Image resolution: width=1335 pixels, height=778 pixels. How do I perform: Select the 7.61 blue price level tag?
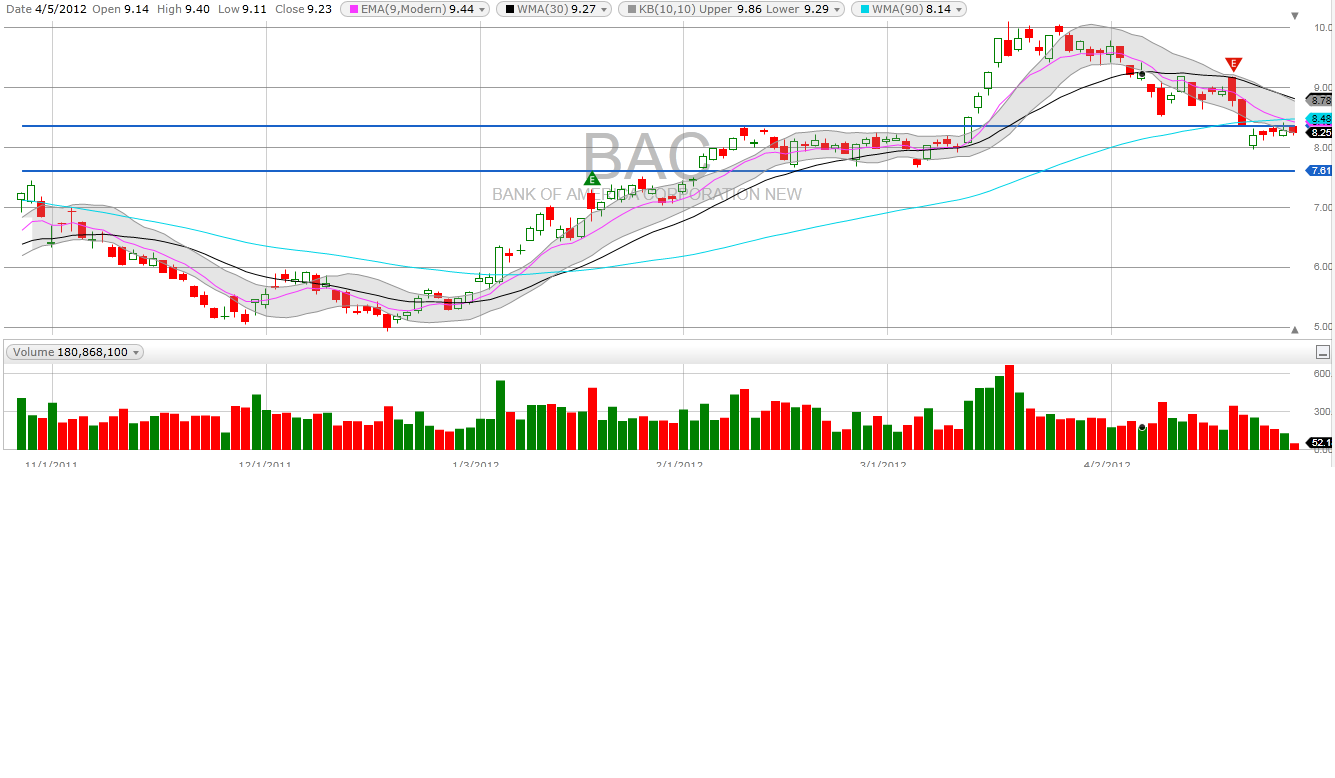tap(1319, 171)
